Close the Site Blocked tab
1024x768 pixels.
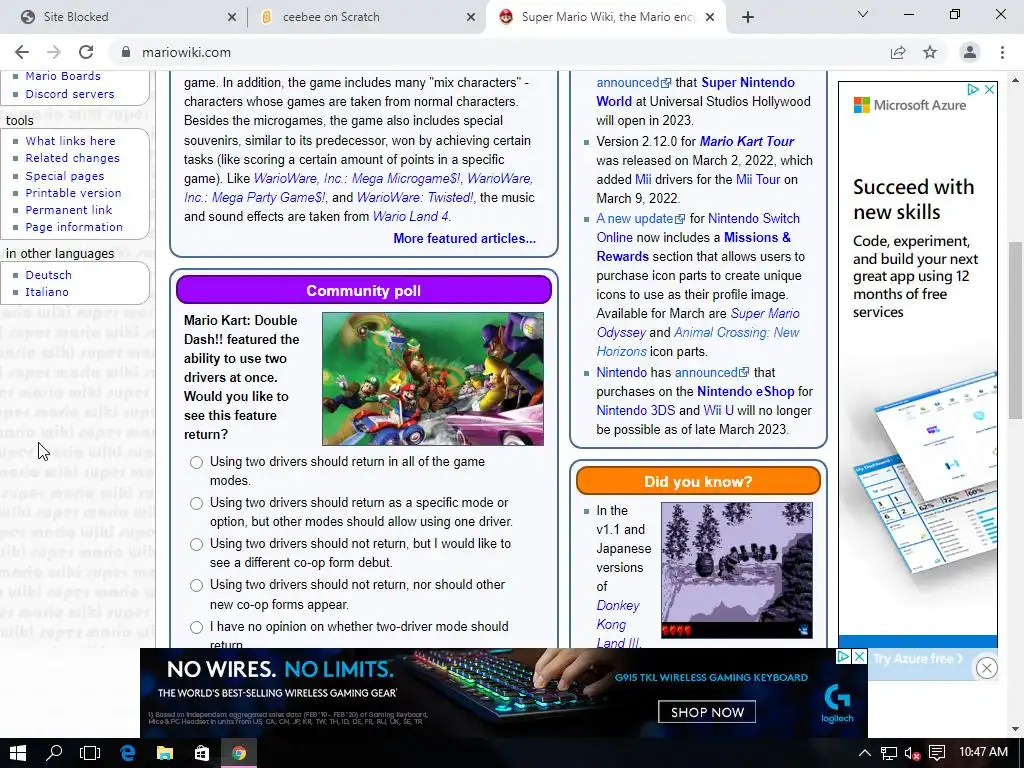[232, 17]
